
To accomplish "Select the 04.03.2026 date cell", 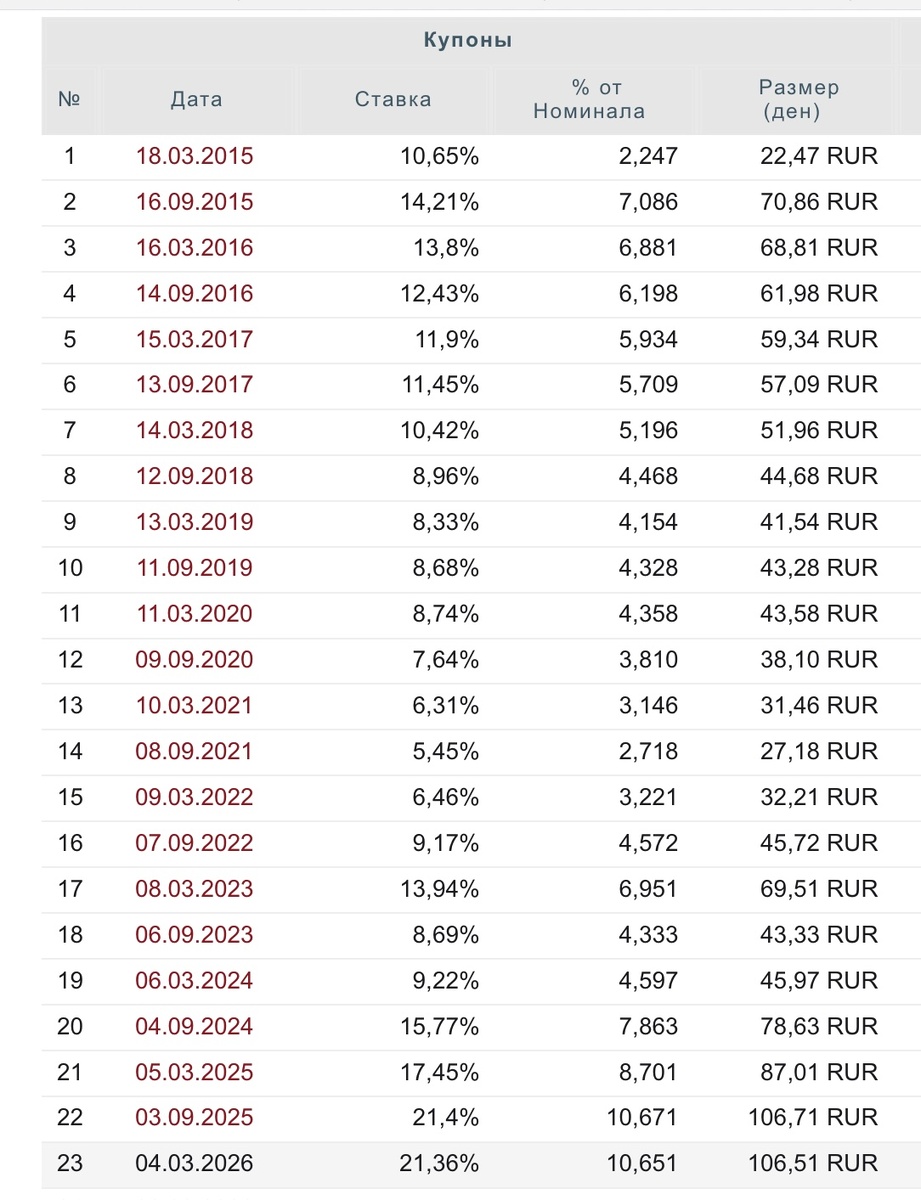I will [x=195, y=1164].
